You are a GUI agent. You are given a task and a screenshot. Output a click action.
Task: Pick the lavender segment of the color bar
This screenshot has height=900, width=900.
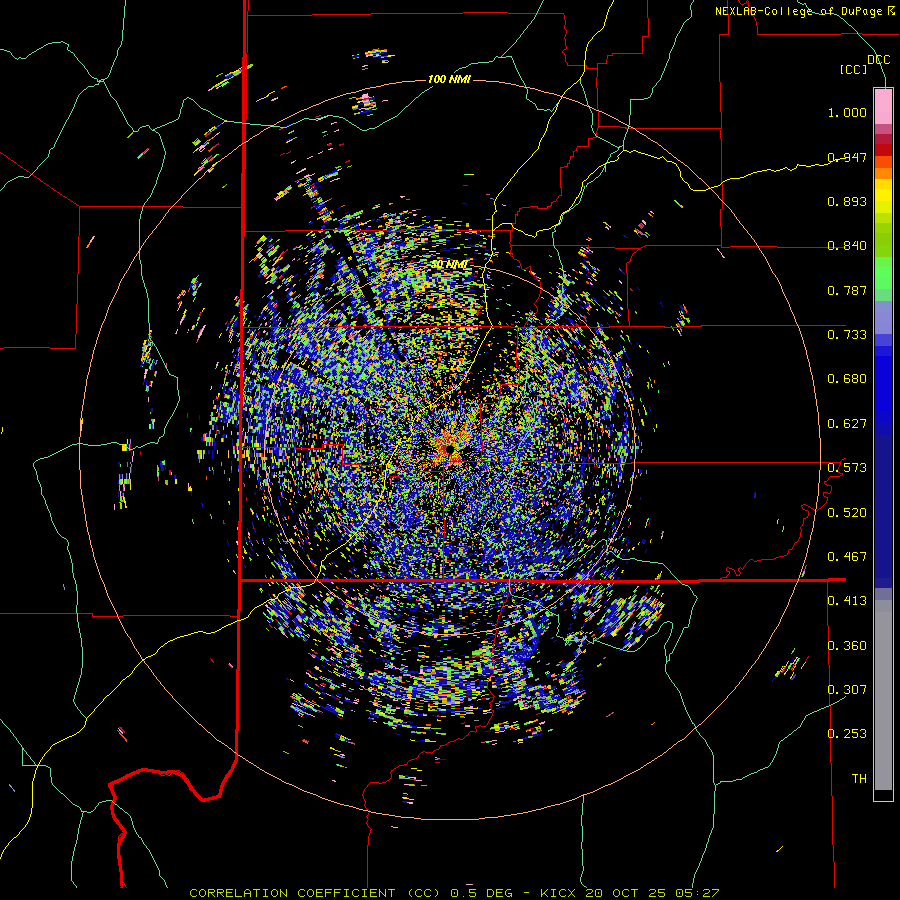tap(883, 317)
